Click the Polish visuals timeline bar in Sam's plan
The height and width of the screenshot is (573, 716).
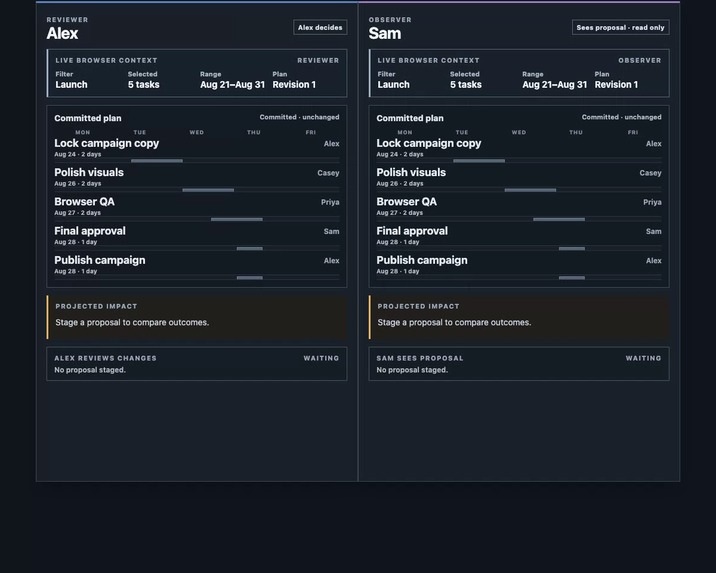point(531,190)
